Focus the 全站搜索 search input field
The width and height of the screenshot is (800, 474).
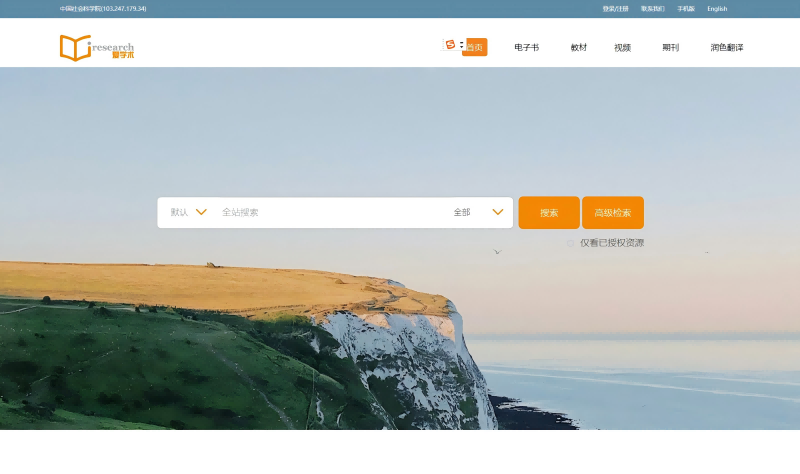click(x=330, y=212)
